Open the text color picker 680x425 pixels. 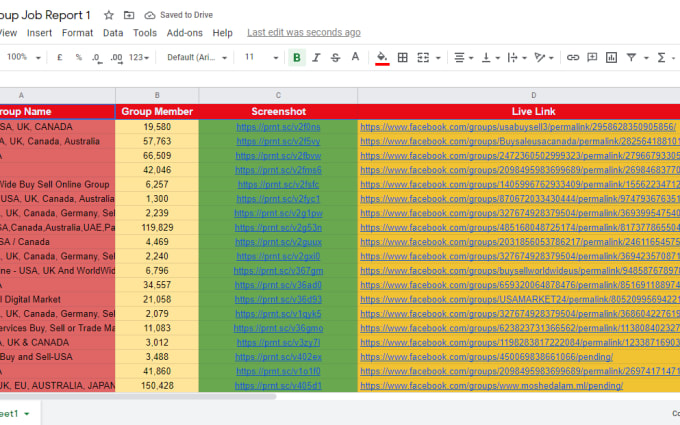point(355,57)
